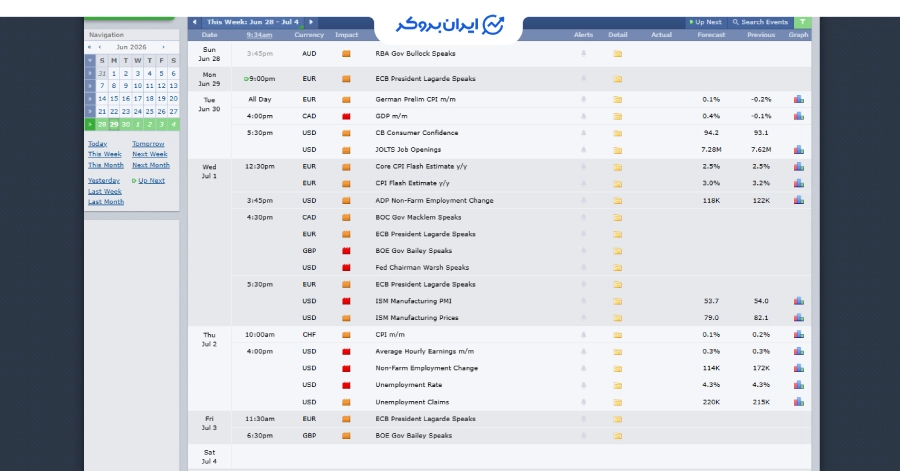This screenshot has height=471, width=900.
Task: Open detail folder for Fed Chairman Warsh Speaks
Action: (618, 268)
